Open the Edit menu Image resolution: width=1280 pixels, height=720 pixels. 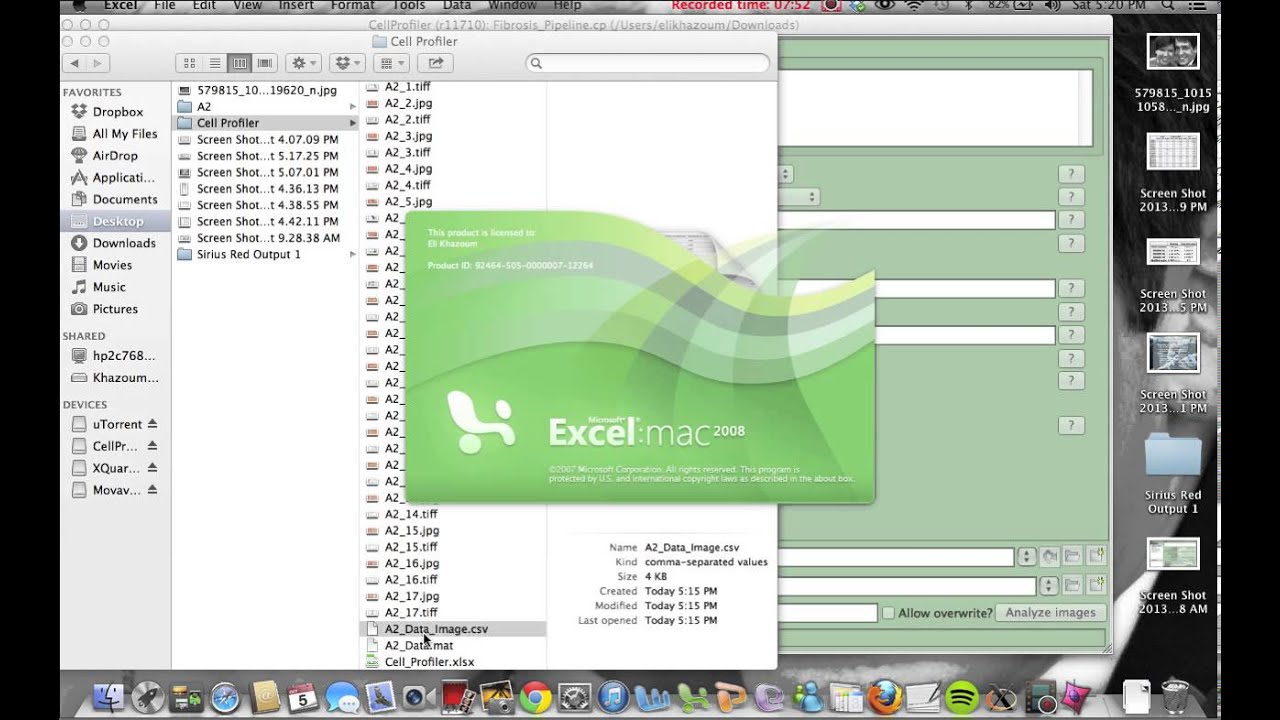click(204, 6)
